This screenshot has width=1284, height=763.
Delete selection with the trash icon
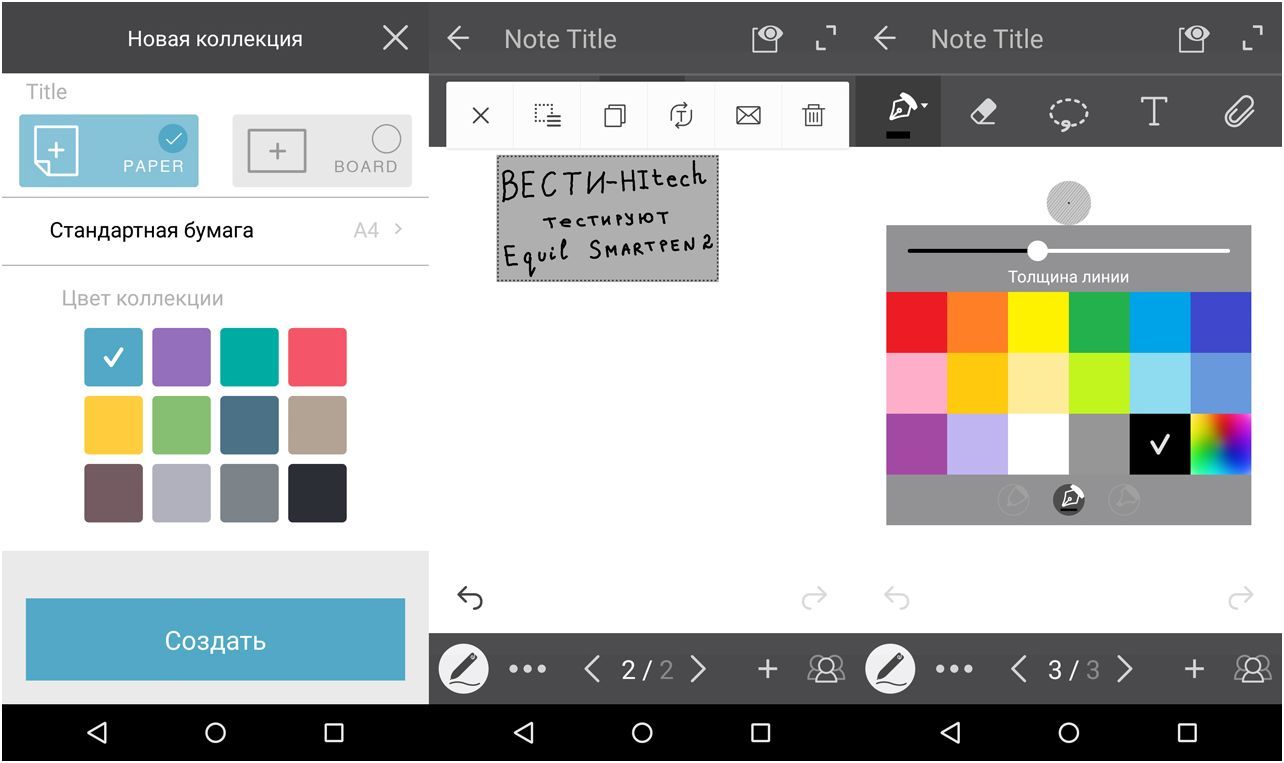(x=814, y=116)
